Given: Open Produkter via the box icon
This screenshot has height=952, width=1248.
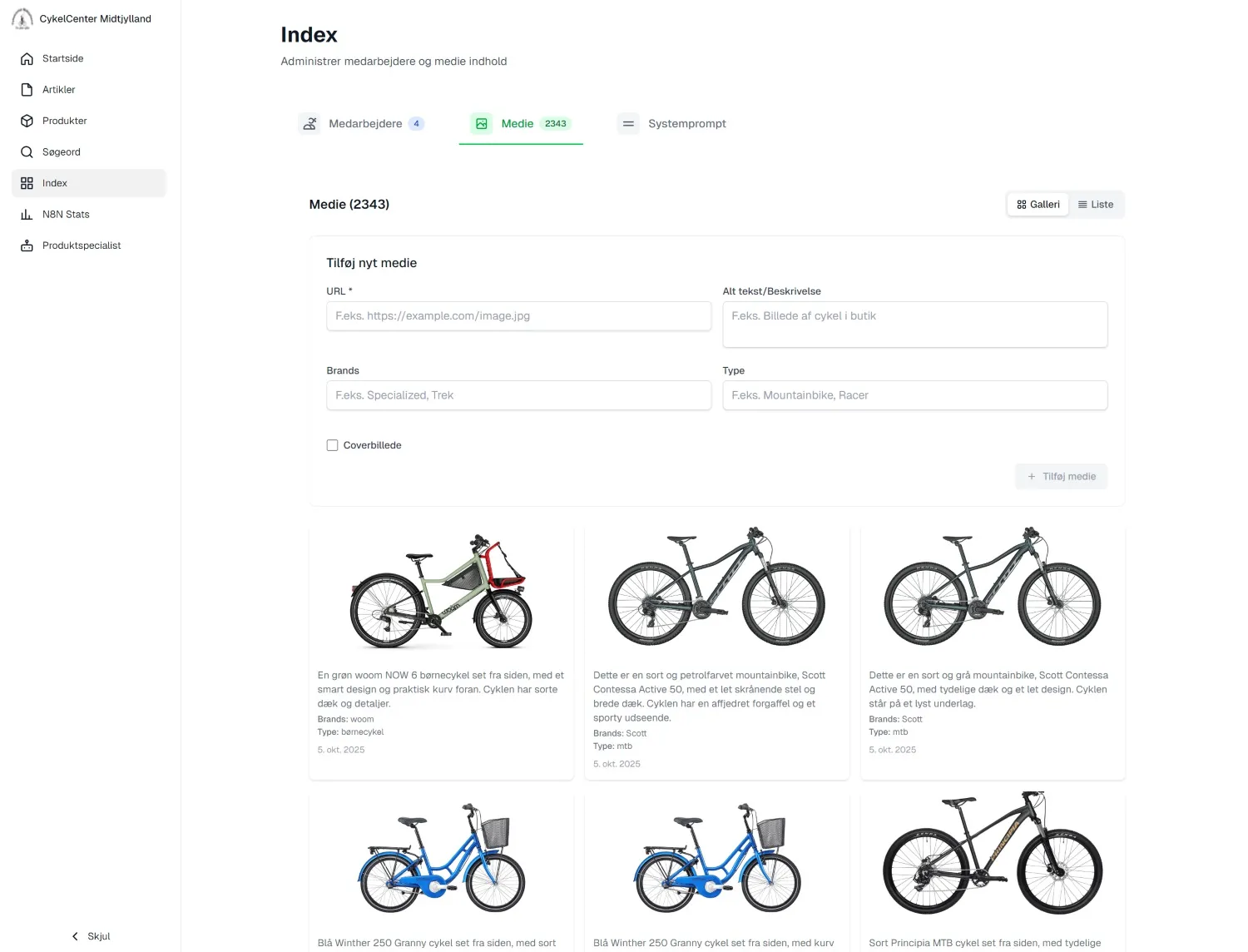Looking at the screenshot, I should click(27, 121).
